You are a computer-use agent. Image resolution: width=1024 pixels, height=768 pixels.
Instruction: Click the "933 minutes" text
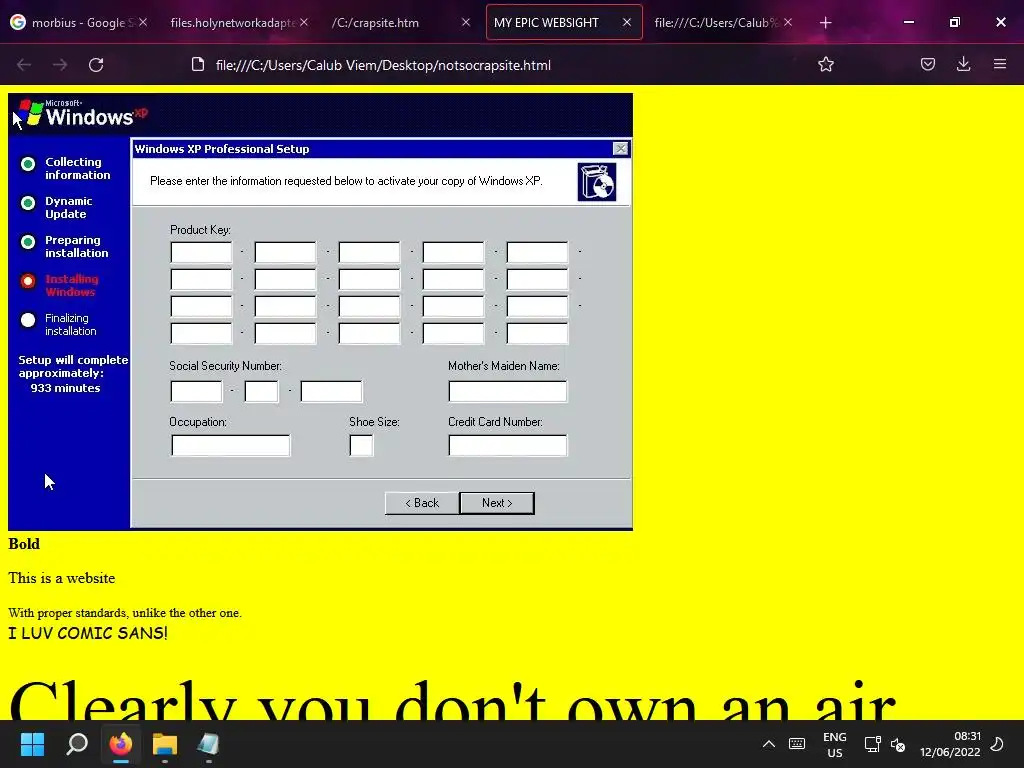[65, 388]
